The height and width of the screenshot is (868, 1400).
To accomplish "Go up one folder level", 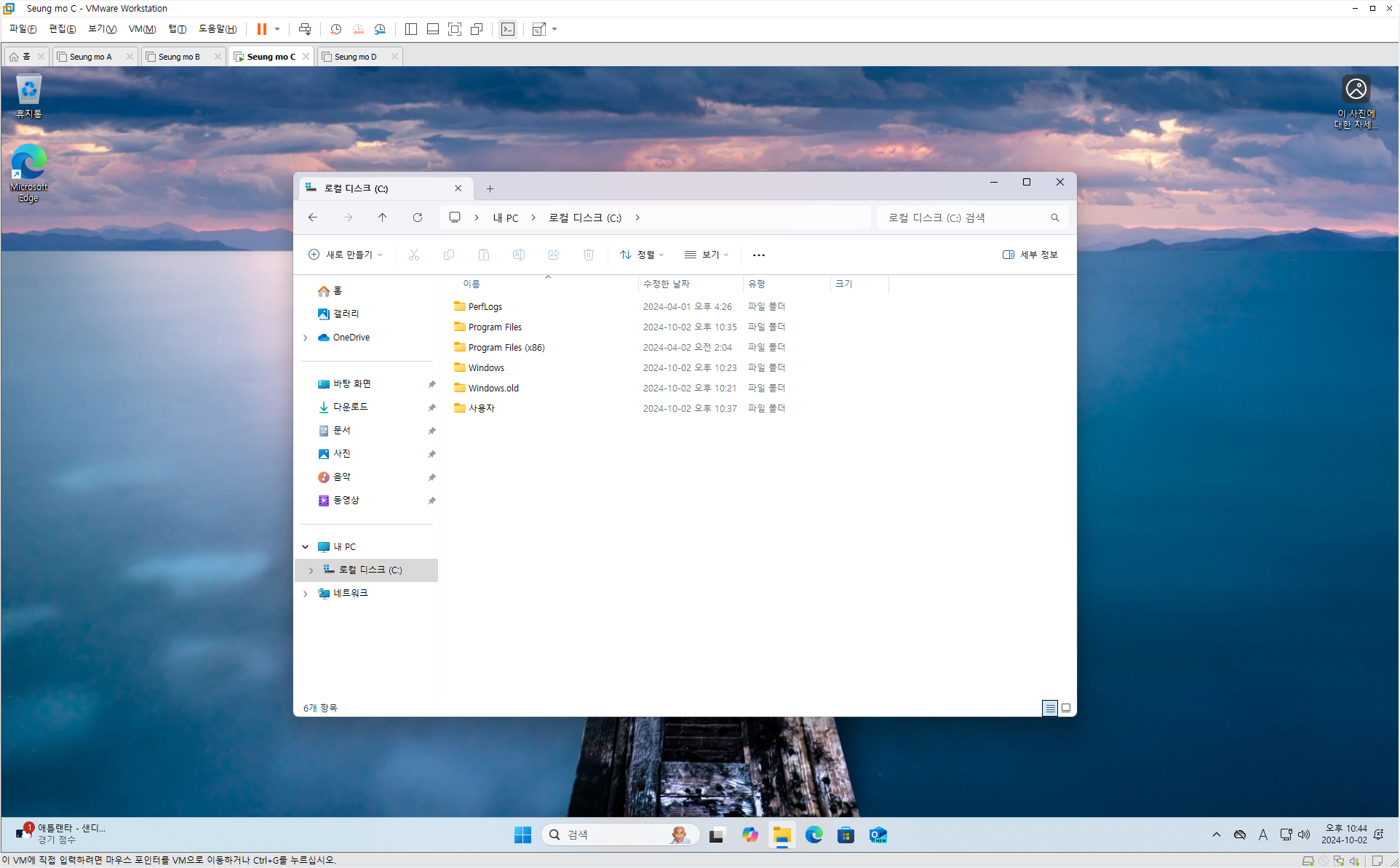I will tap(383, 218).
